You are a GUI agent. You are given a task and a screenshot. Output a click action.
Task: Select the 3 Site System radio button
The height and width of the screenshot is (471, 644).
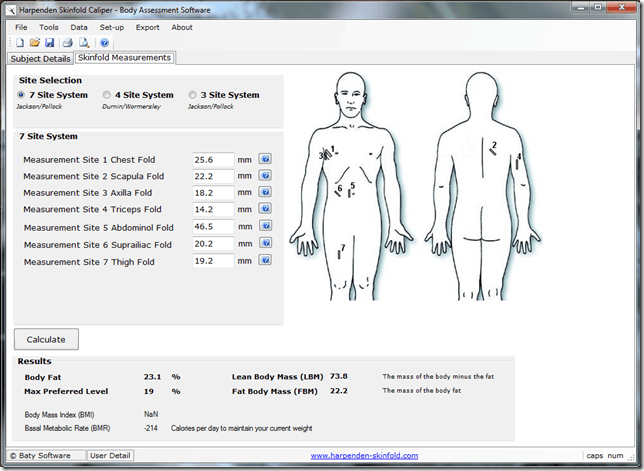point(192,95)
